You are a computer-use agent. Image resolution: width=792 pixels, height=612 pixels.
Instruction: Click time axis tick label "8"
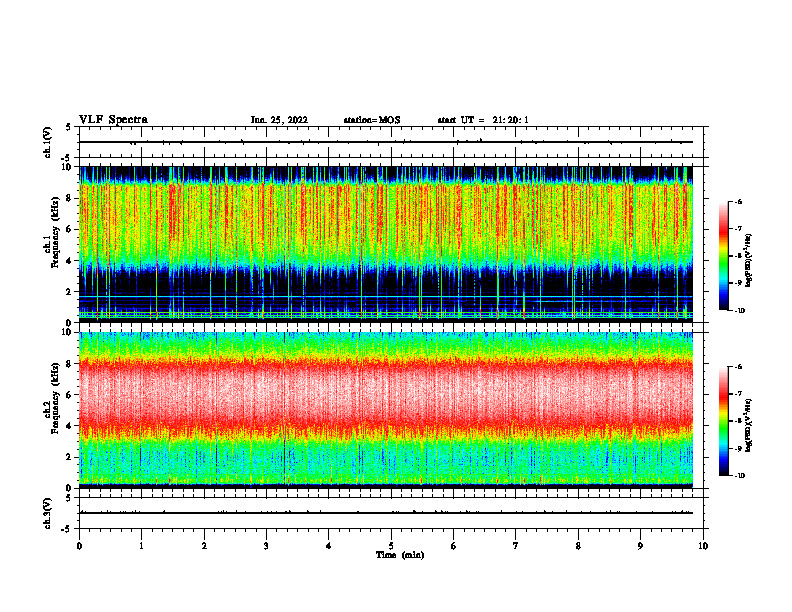[x=578, y=546]
